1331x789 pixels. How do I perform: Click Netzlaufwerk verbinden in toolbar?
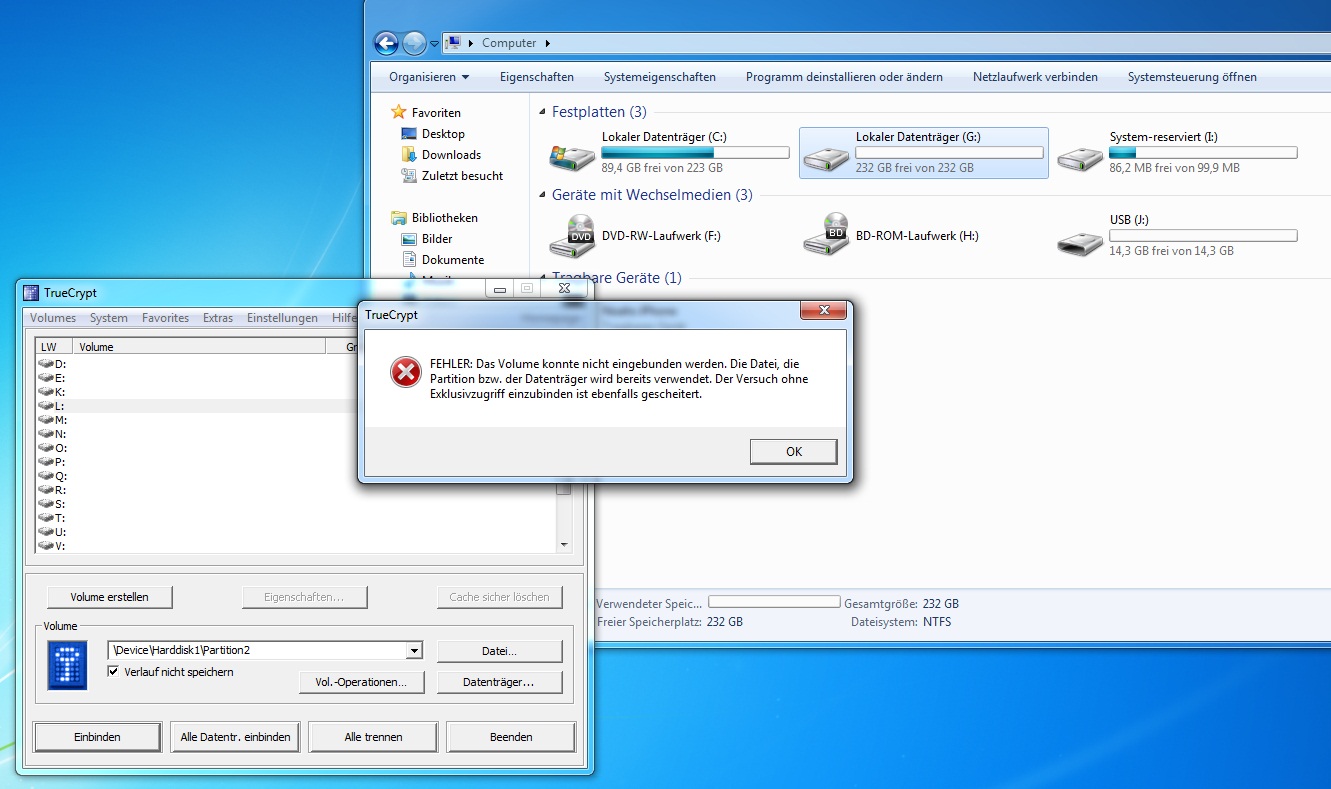[x=1035, y=77]
